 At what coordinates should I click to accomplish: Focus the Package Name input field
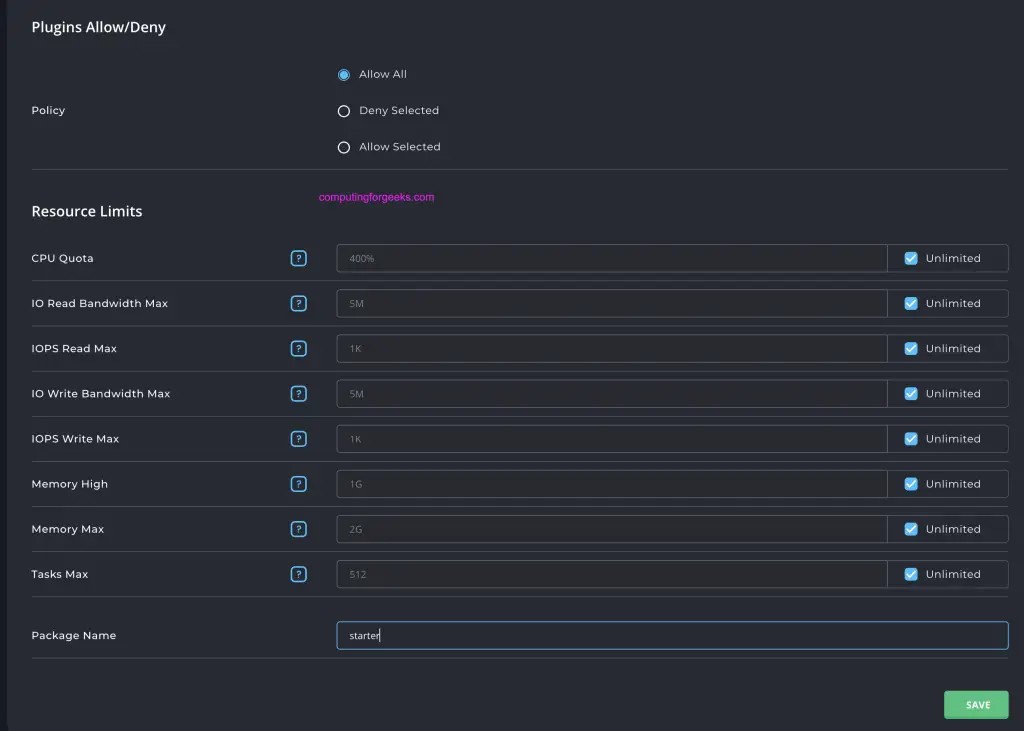click(x=672, y=635)
